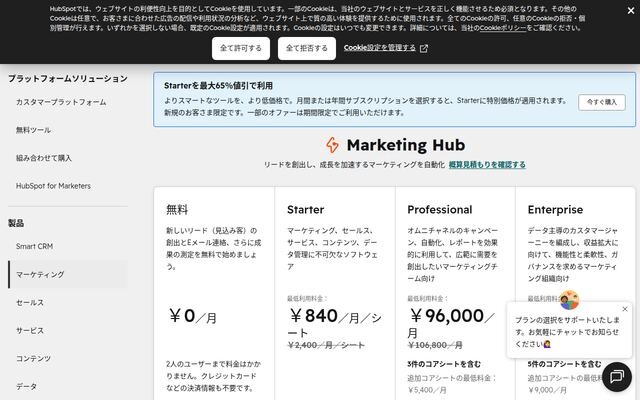
Task: Click the Enterprise plan title
Action: [x=555, y=209]
